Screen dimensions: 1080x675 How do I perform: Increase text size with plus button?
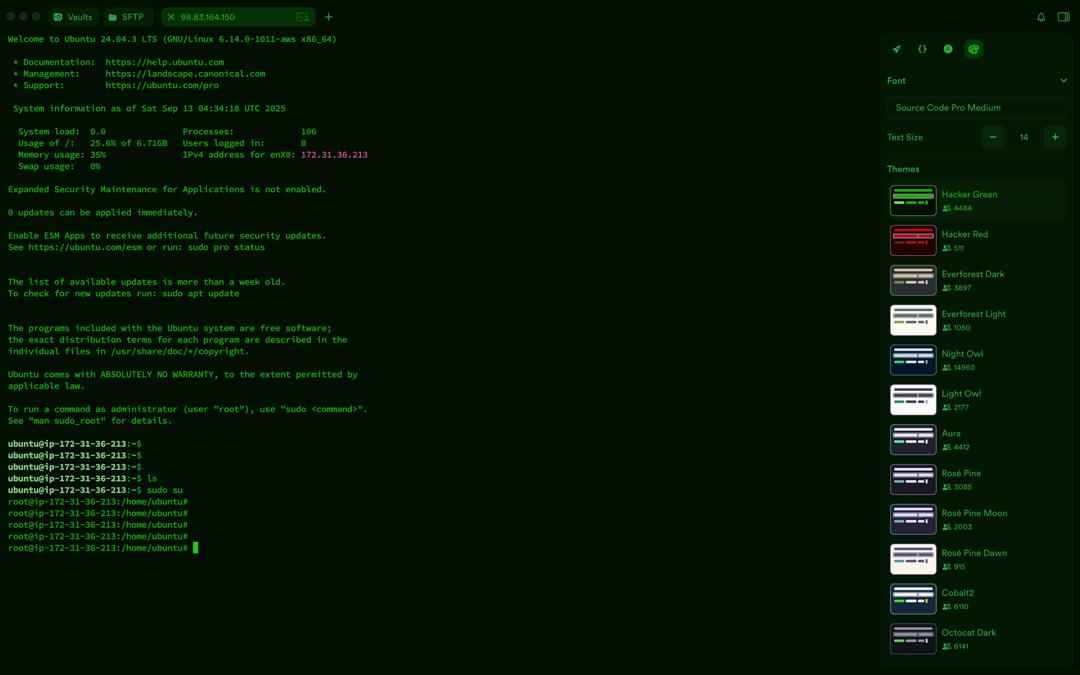click(1055, 137)
